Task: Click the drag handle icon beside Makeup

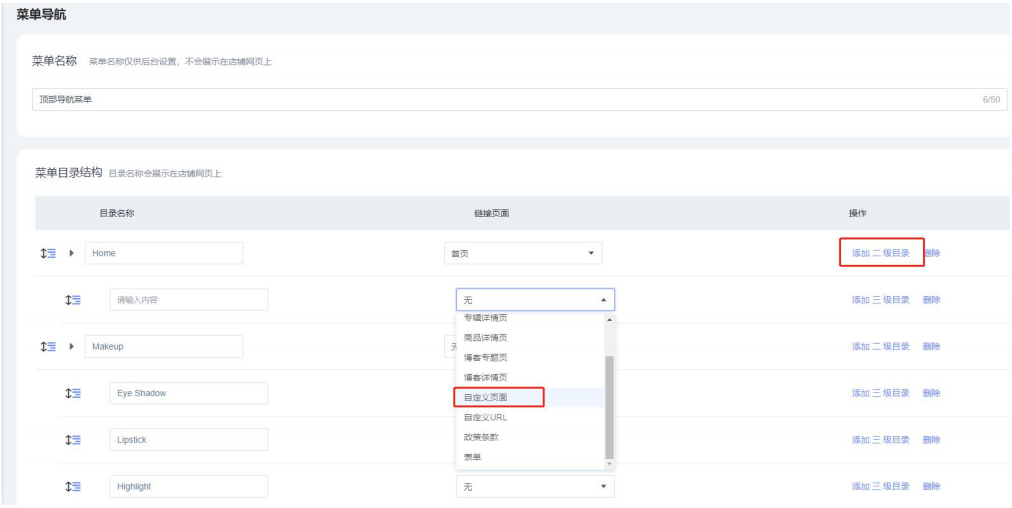Action: (x=48, y=347)
